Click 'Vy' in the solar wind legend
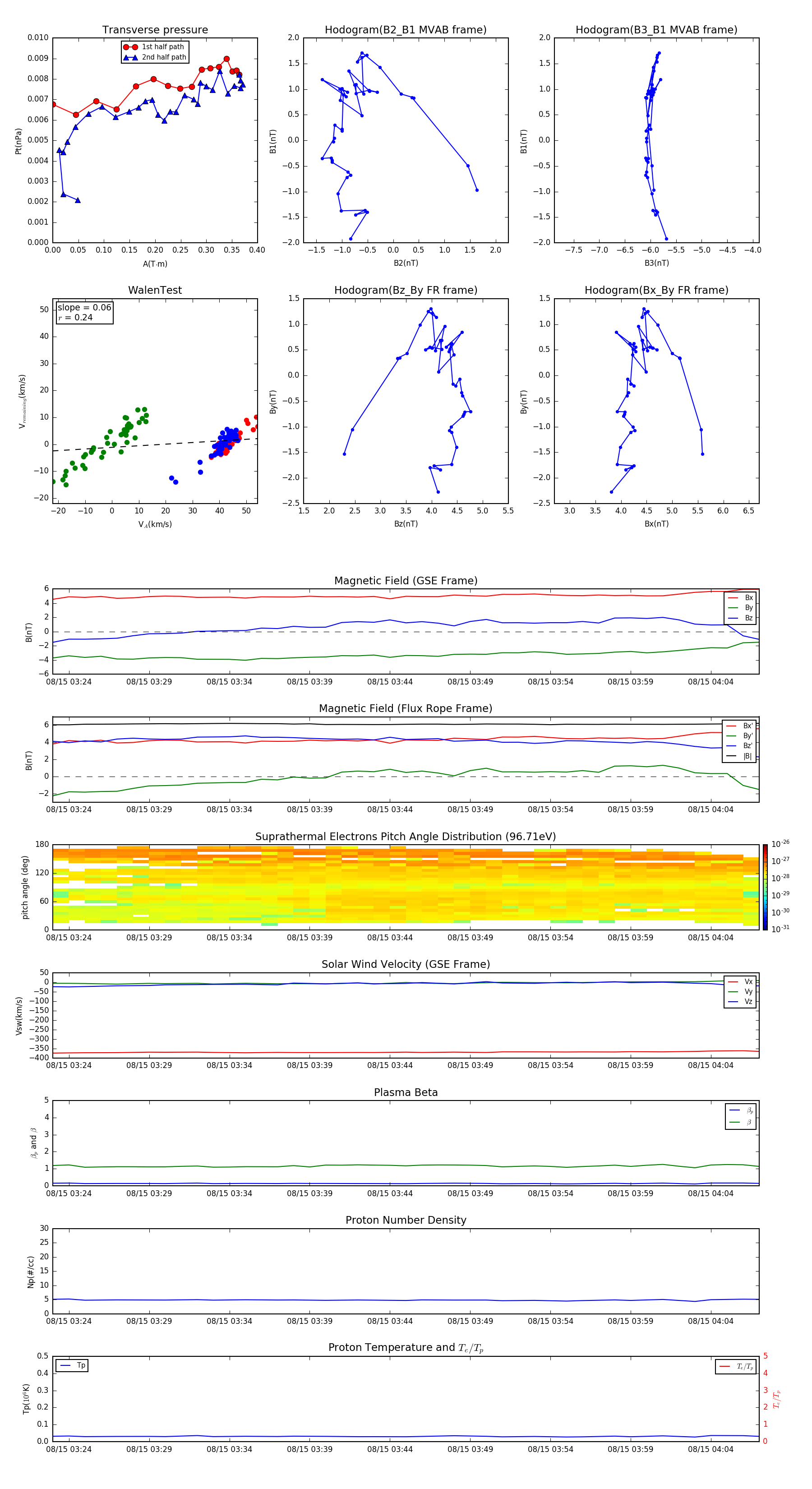The height and width of the screenshot is (1489, 812). pos(748,991)
